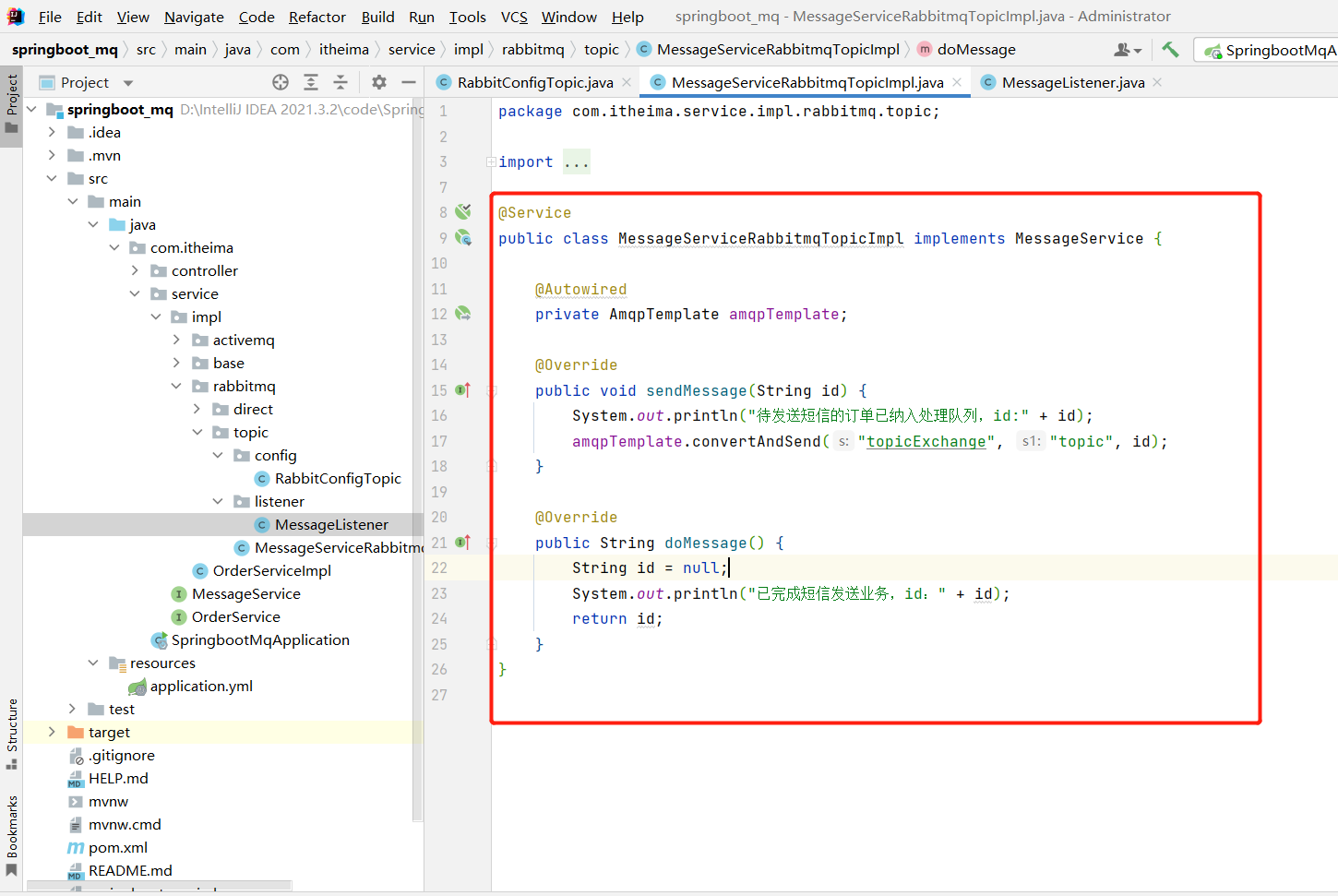The width and height of the screenshot is (1338, 896).
Task: Select OrderServiceImpl class in tree
Action: click(x=271, y=570)
